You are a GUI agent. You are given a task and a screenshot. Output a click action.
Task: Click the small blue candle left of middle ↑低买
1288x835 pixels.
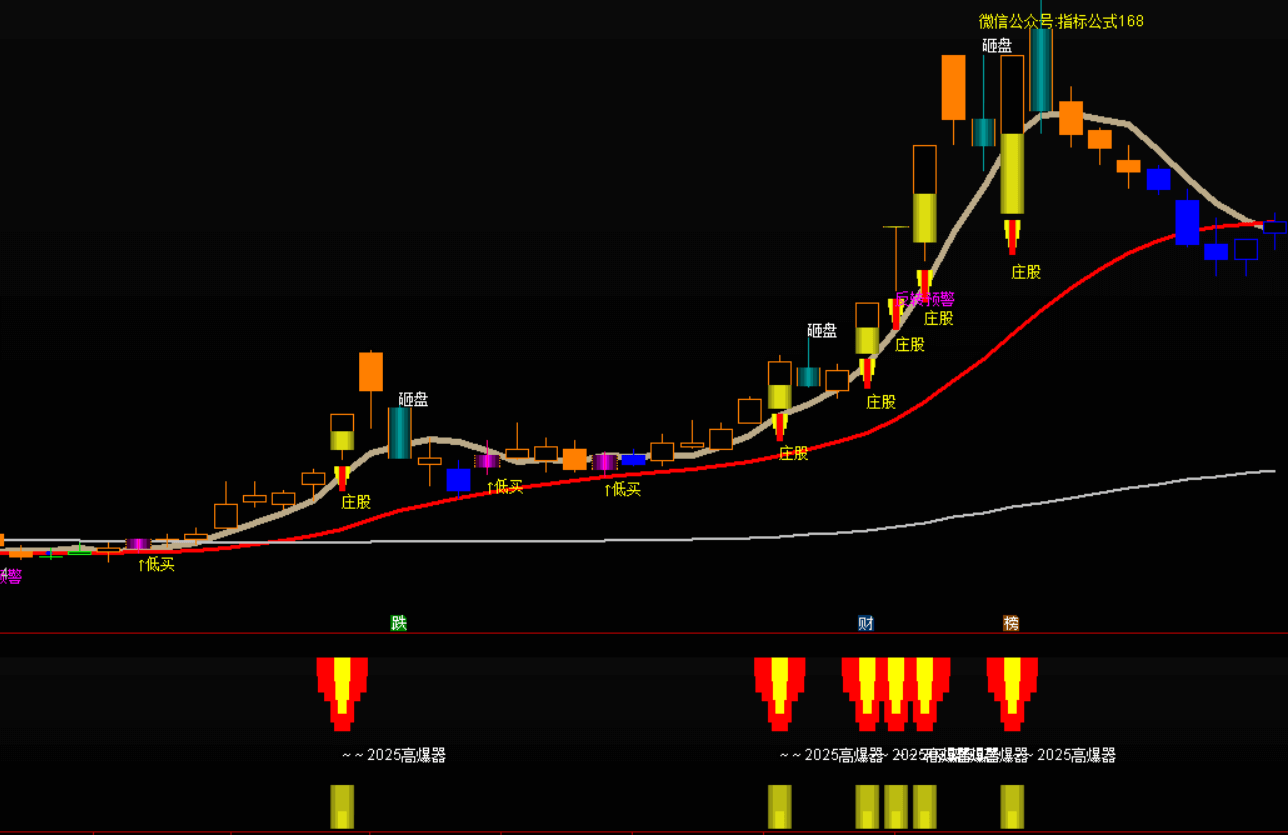[458, 480]
